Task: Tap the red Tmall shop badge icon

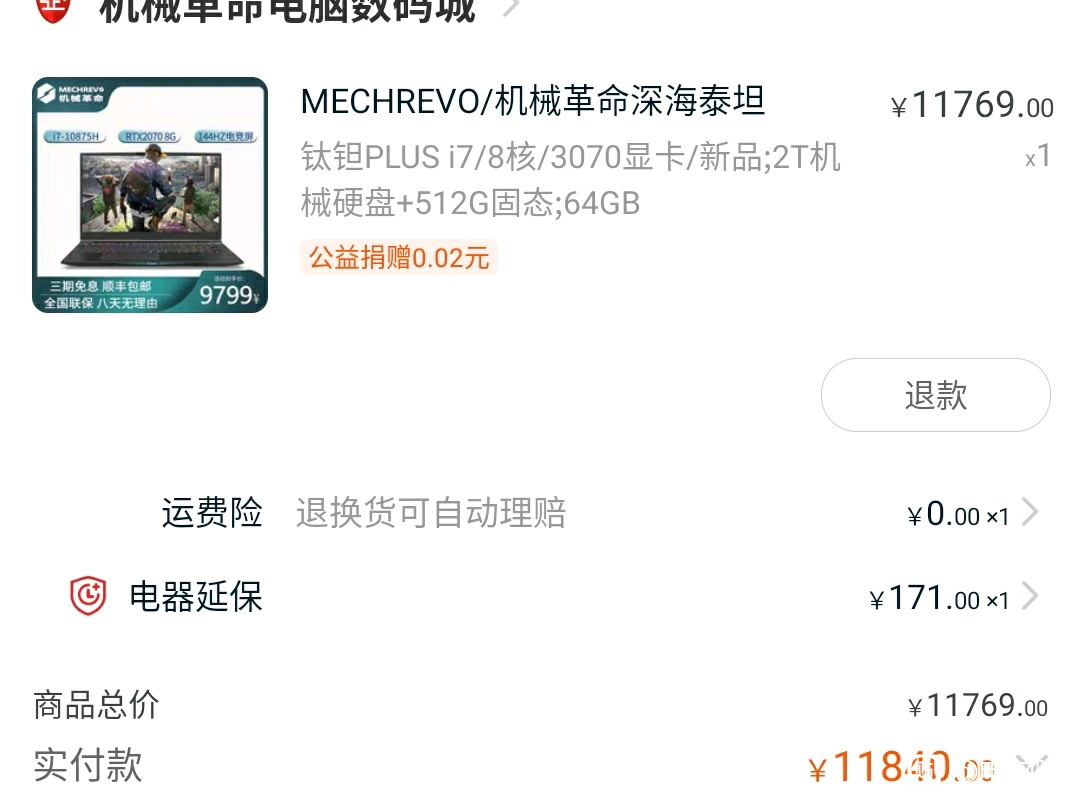Action: (53, 10)
